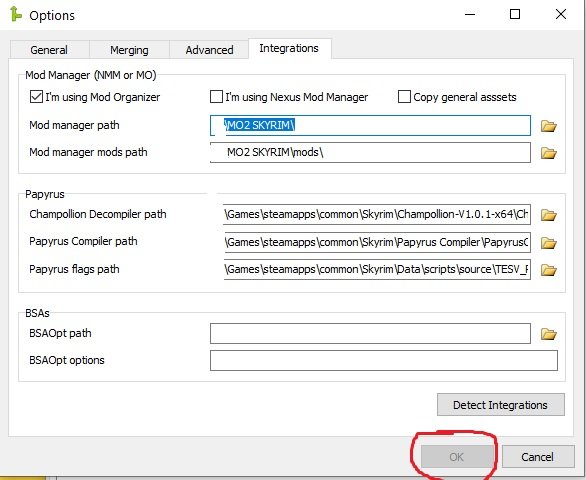Click the "Papyrus flags path" label

click(x=74, y=269)
